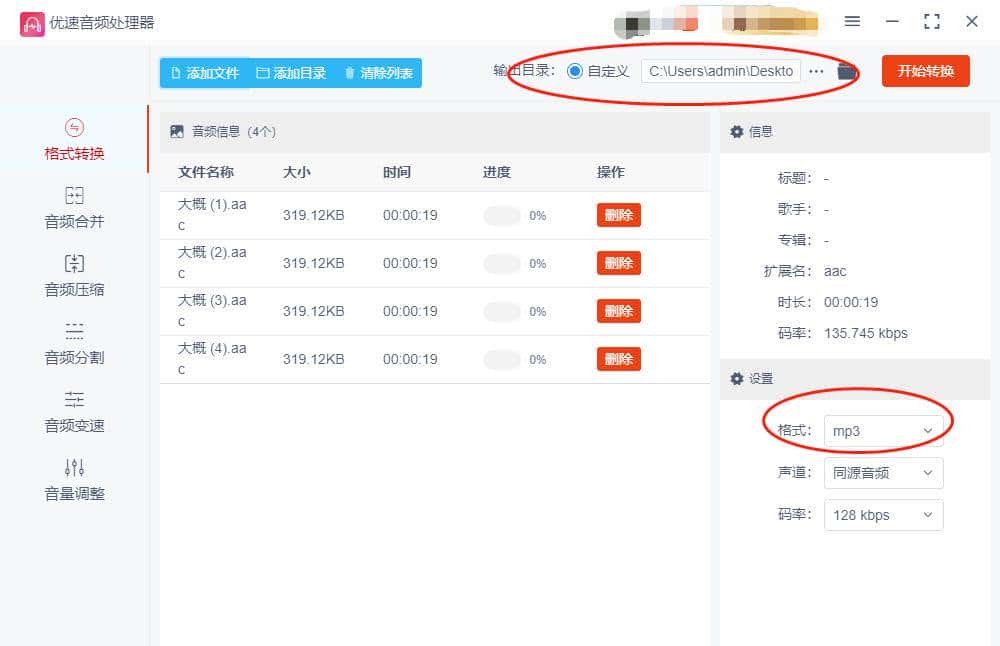Click the folder browse icon beside output path
The height and width of the screenshot is (646, 1000).
(845, 71)
